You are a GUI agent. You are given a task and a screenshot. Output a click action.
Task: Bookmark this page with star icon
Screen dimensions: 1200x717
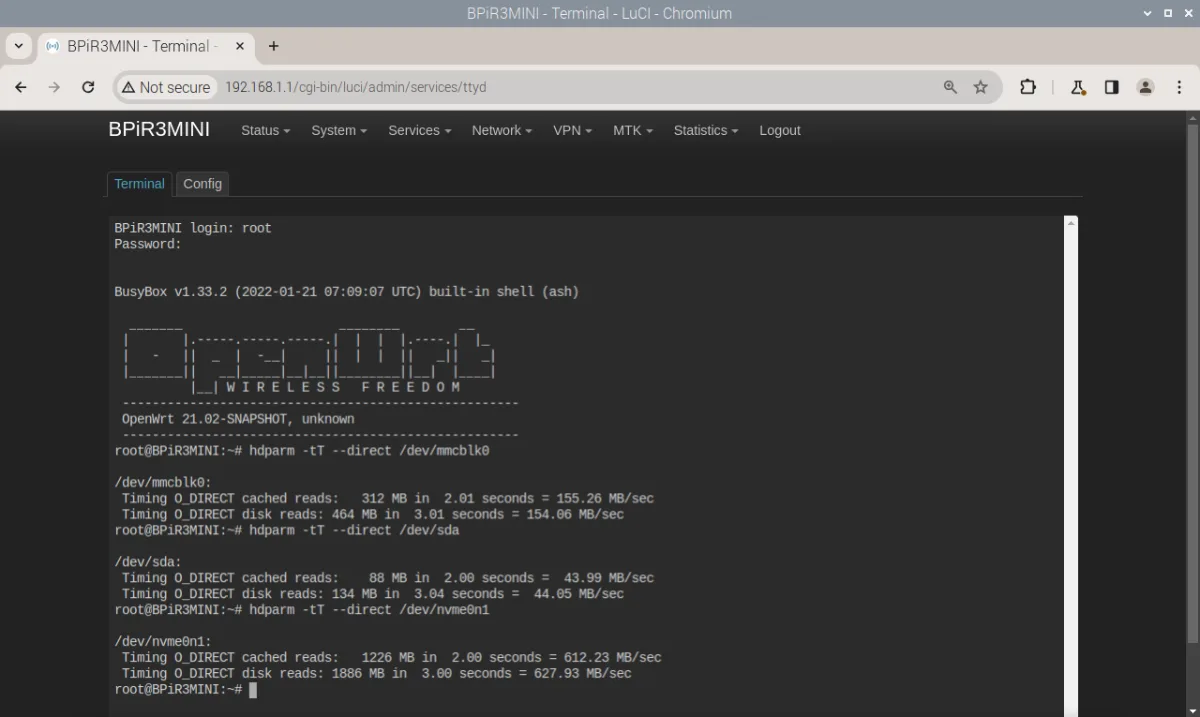tap(980, 87)
